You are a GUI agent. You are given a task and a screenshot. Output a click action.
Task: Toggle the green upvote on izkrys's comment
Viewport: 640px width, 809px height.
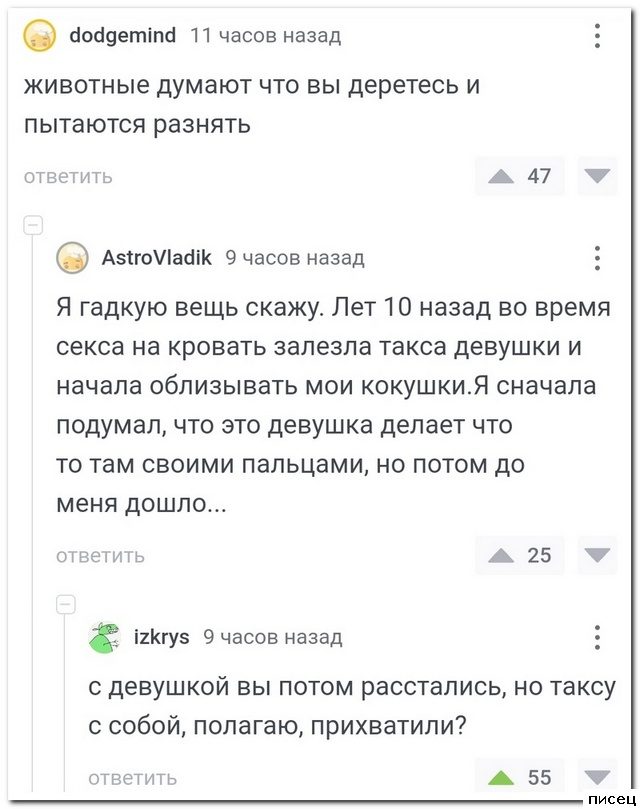click(x=501, y=777)
